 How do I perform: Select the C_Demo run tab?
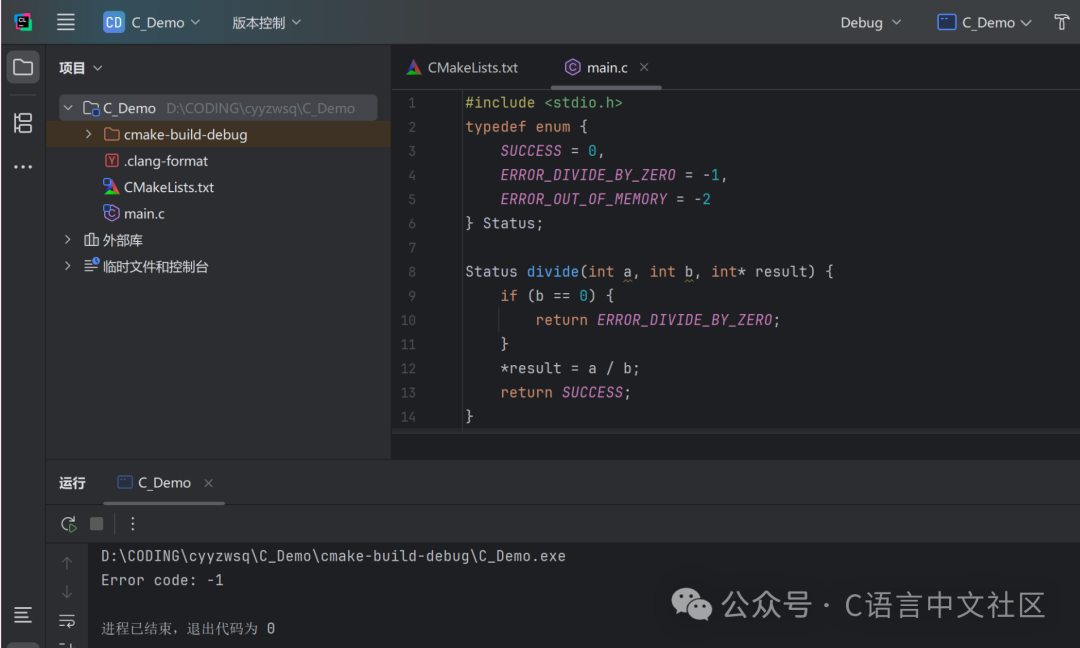164,483
